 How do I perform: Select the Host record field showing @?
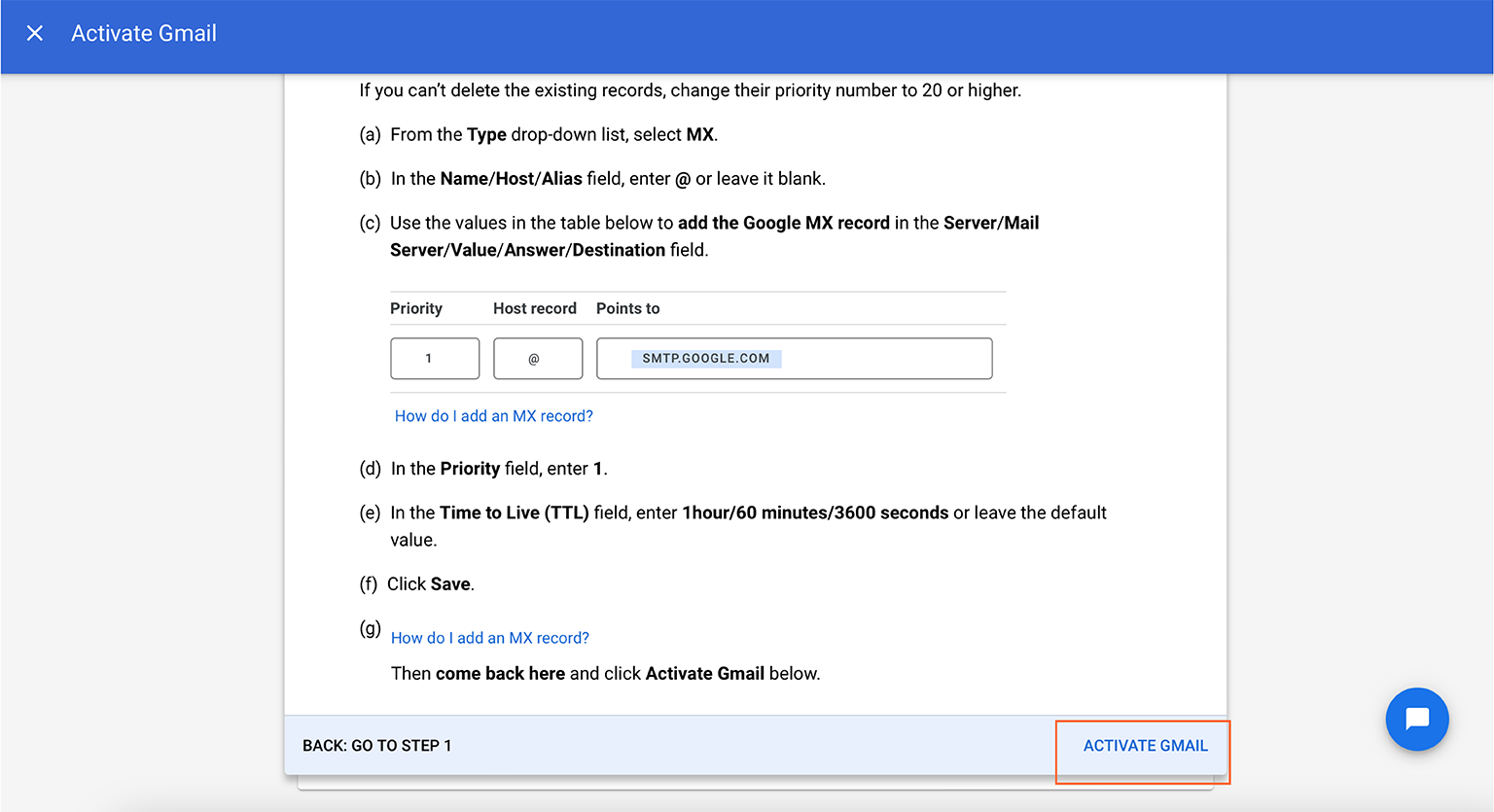click(x=538, y=359)
